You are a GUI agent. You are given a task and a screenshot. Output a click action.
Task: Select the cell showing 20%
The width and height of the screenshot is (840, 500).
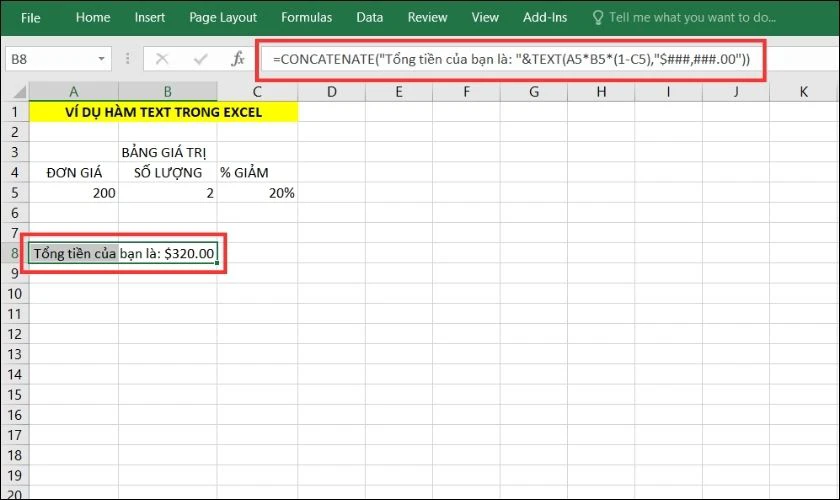point(257,193)
